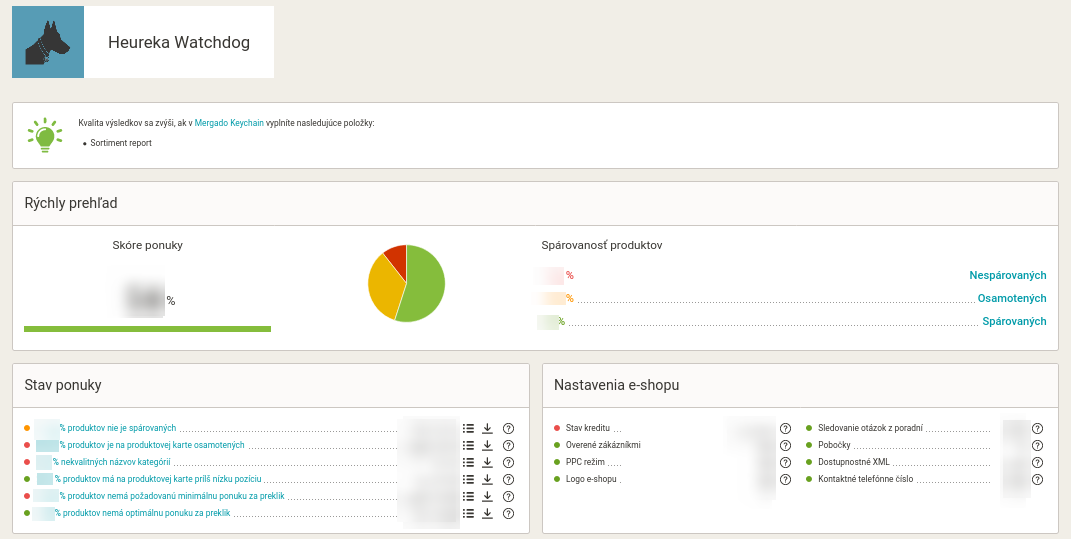Click the green lightbulb tip icon

tap(45, 135)
